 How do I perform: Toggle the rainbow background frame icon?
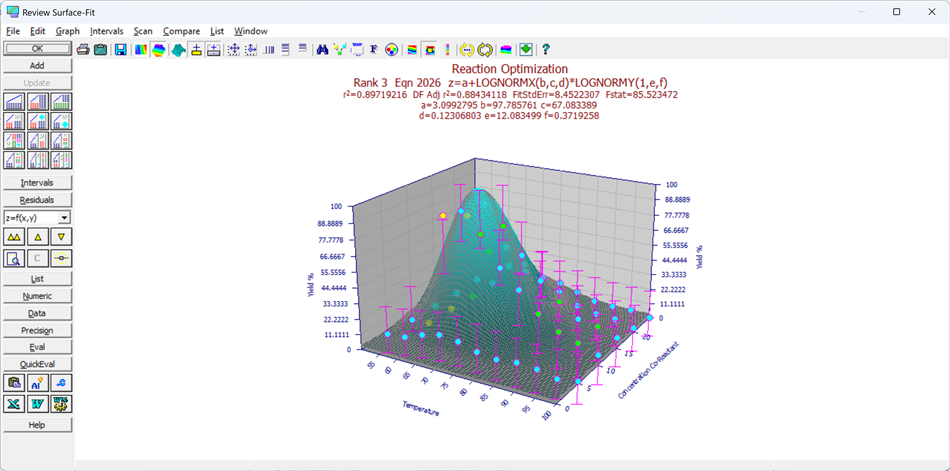coord(430,50)
